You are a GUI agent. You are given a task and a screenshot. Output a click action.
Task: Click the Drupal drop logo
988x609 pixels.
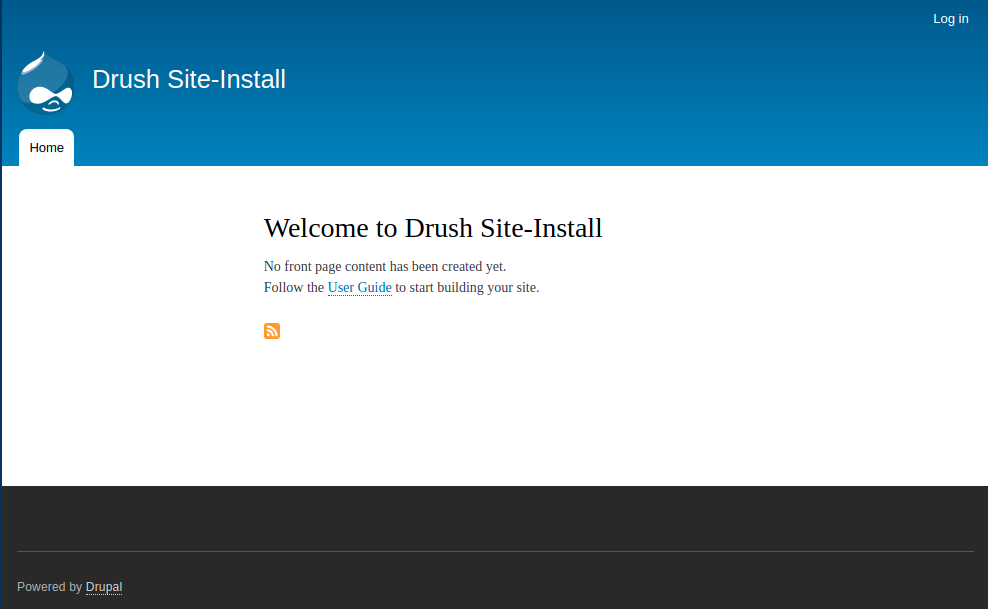[45, 82]
